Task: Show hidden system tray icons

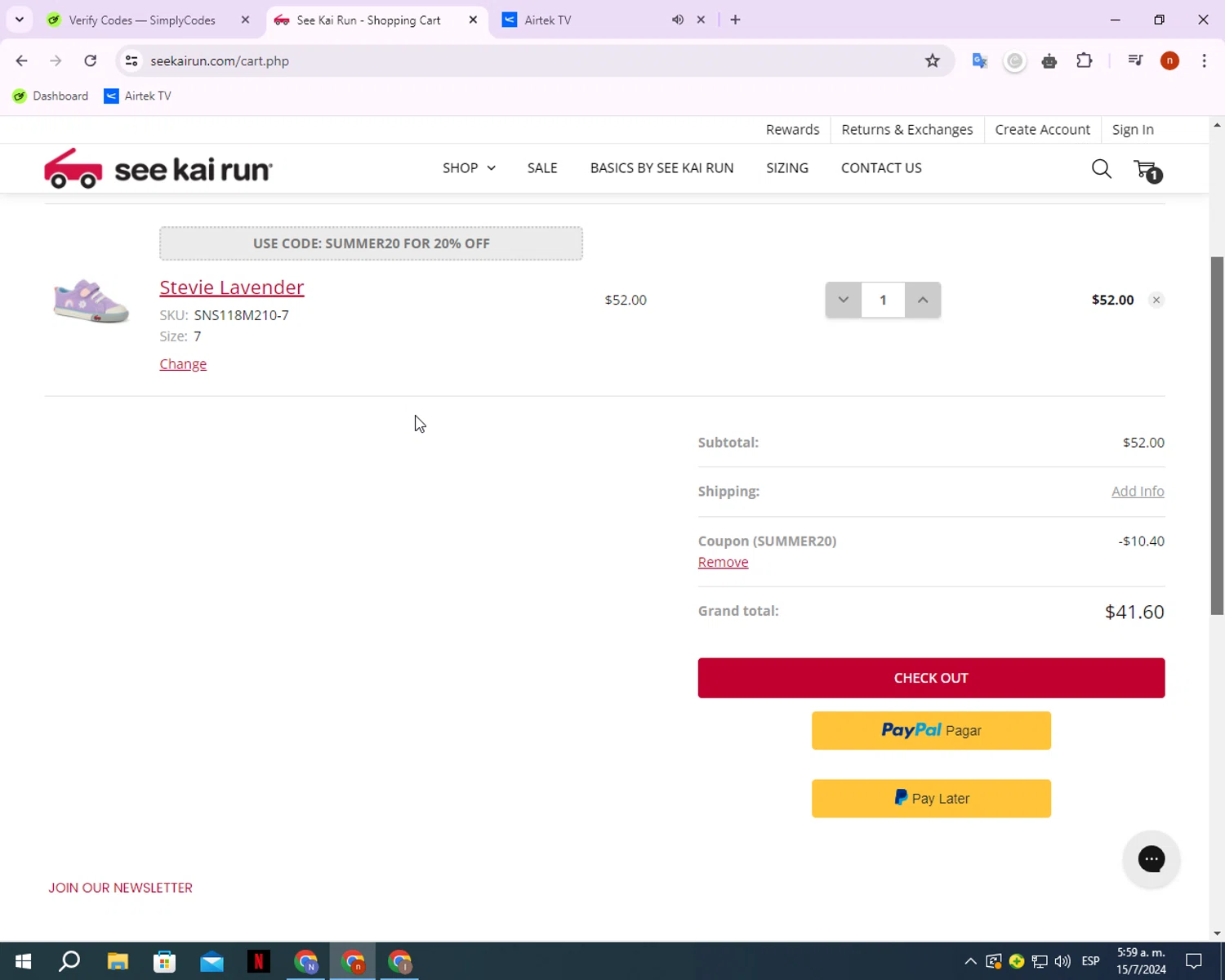Action: pos(970,961)
